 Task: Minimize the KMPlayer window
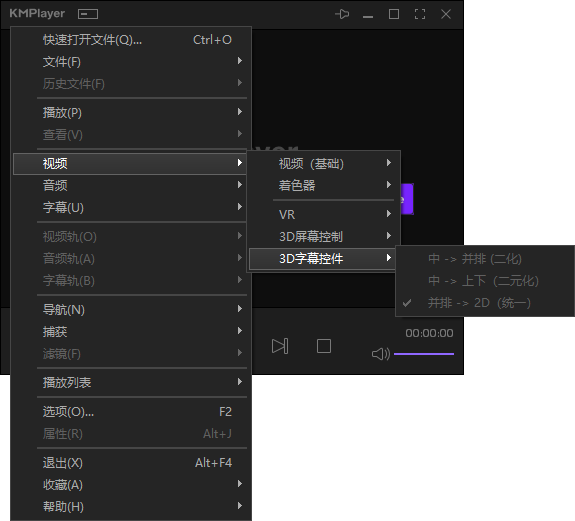pyautogui.click(x=368, y=16)
